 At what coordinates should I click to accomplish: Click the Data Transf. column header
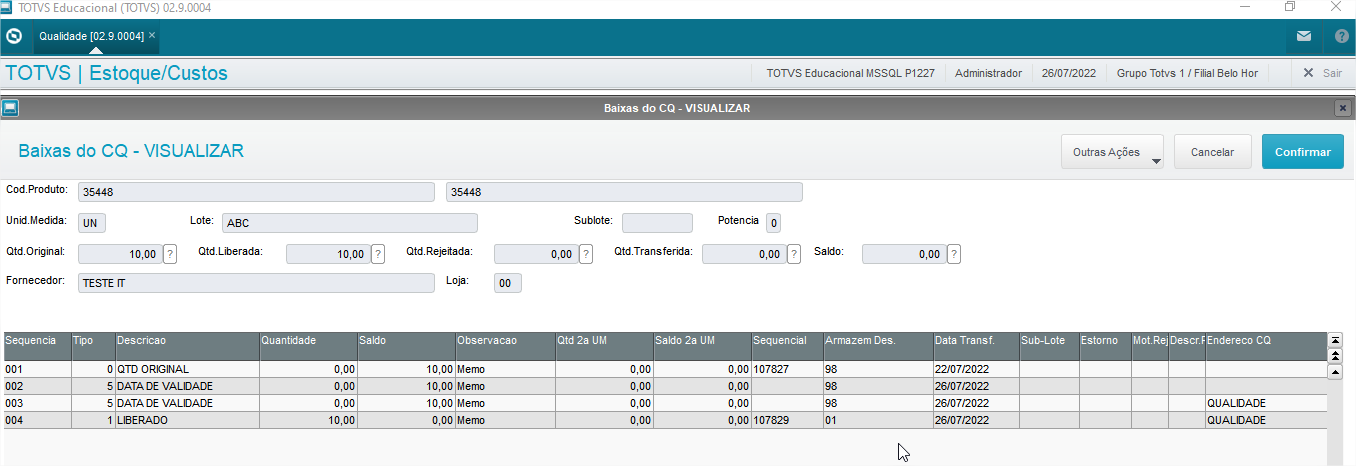coord(975,346)
